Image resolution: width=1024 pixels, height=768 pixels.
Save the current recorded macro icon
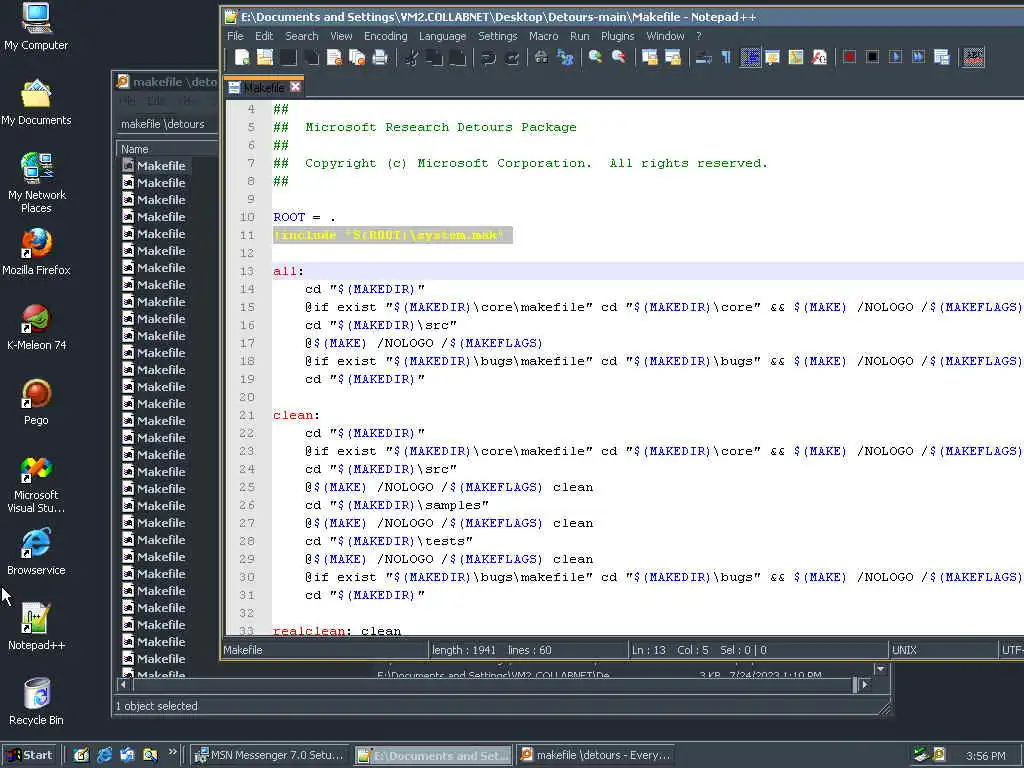click(x=942, y=57)
